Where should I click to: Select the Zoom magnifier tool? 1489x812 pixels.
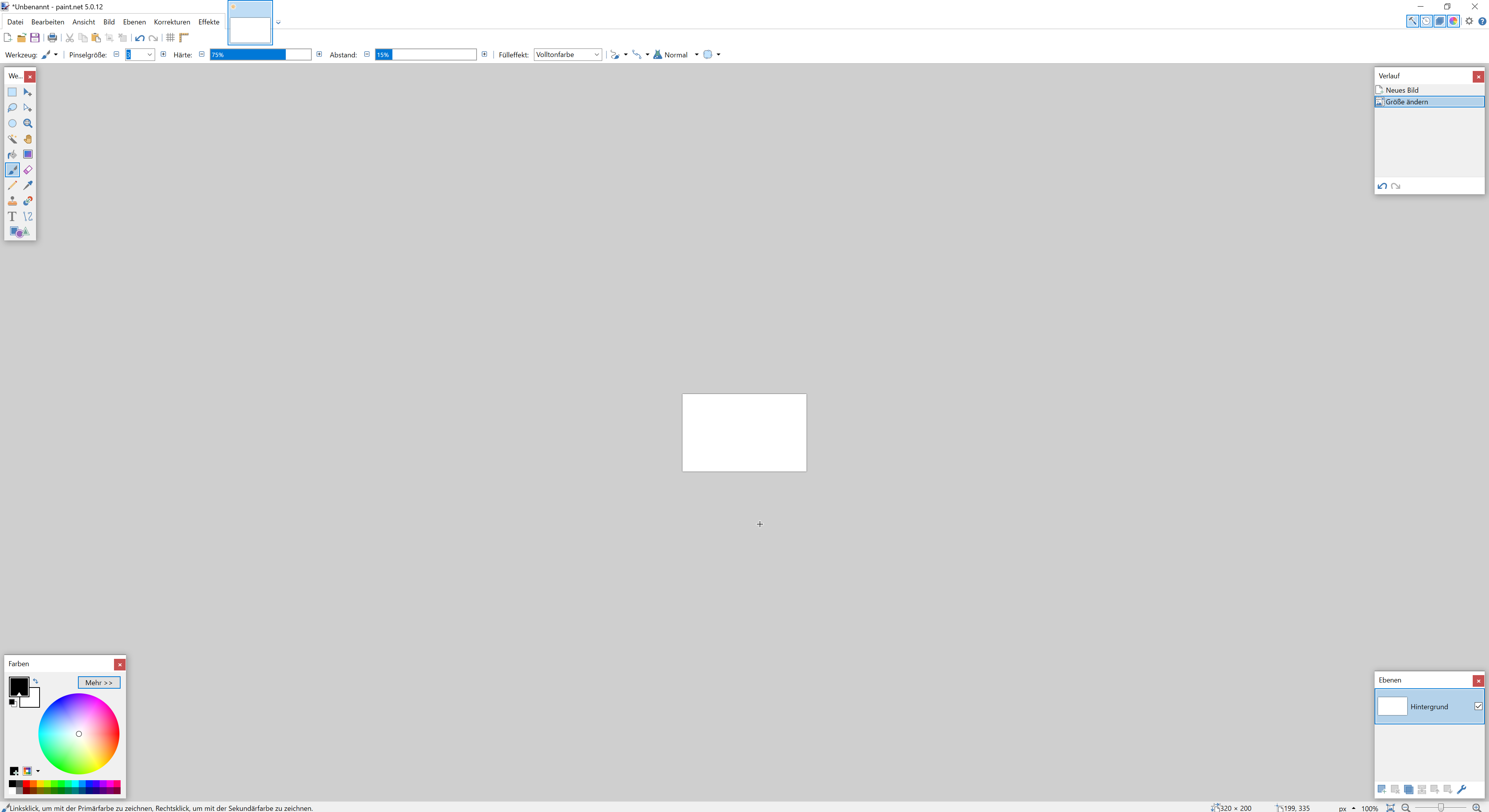coord(28,123)
